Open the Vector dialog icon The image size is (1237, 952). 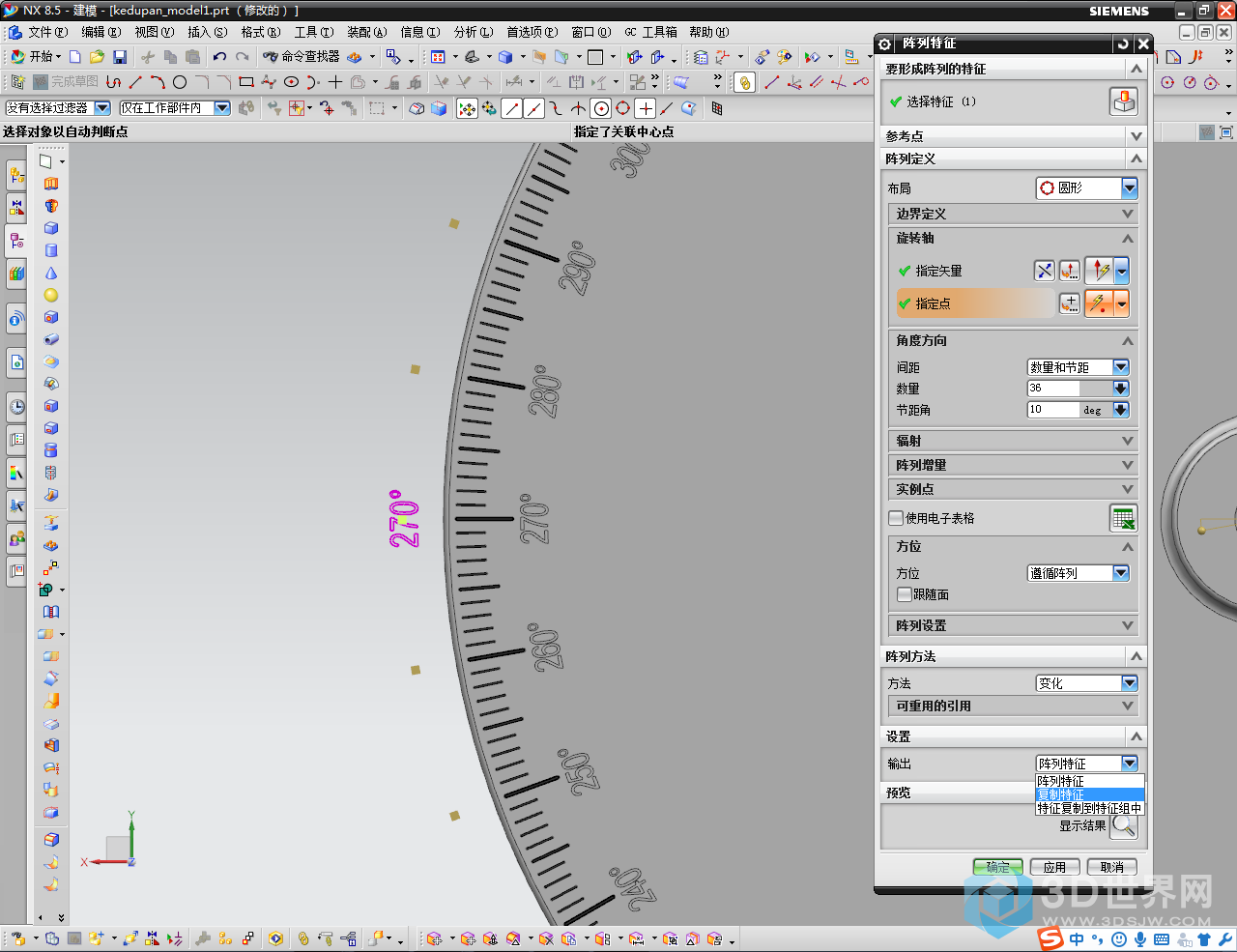[x=1070, y=271]
